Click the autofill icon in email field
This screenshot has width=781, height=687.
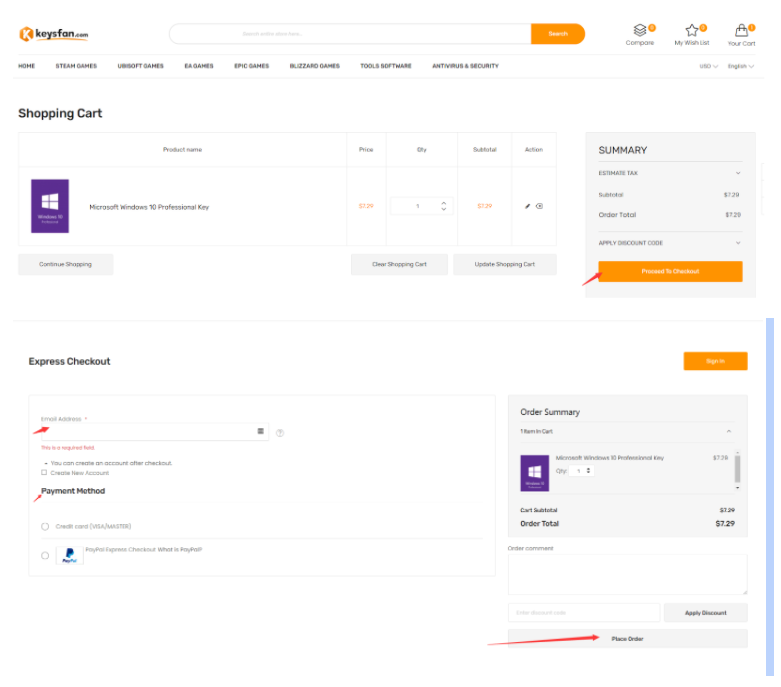click(260, 431)
